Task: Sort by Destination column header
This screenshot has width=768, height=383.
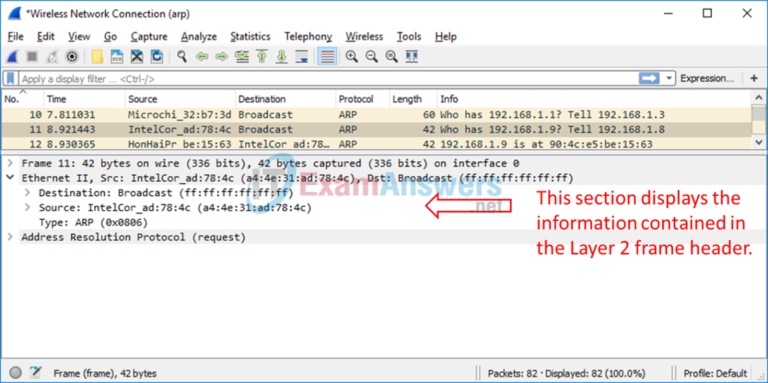Action: click(x=286, y=99)
